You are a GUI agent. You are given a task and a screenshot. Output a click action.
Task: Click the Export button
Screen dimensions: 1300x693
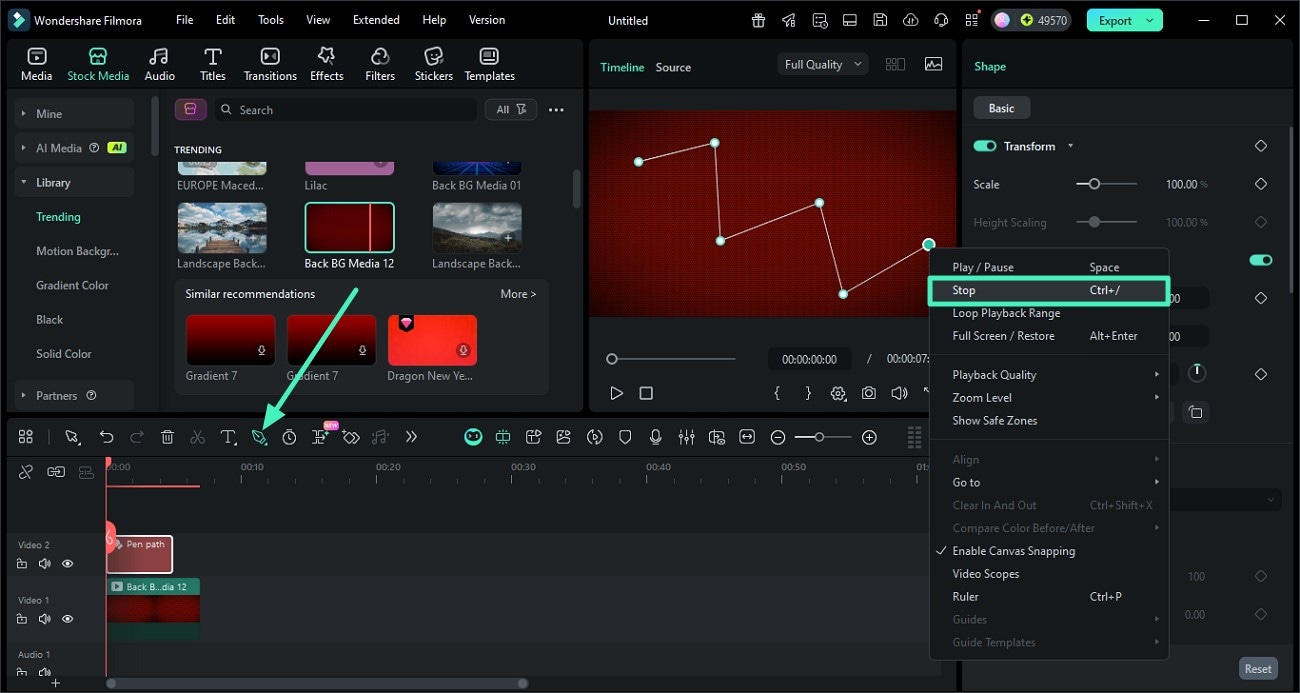pos(1114,20)
